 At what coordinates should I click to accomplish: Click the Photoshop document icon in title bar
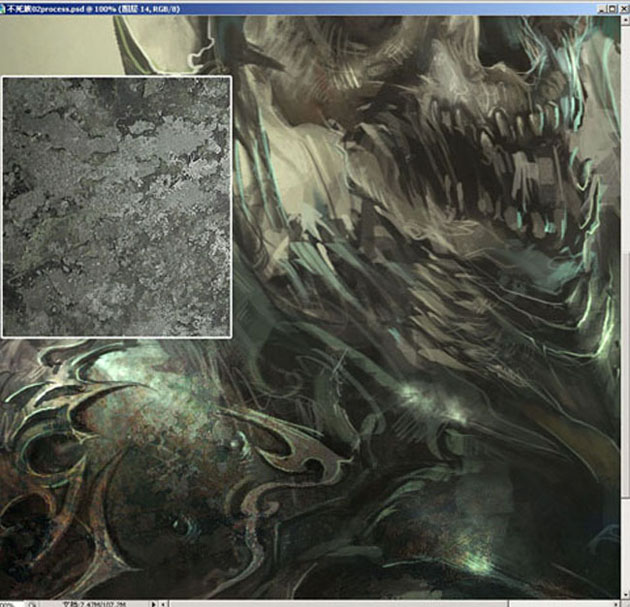click(5, 7)
